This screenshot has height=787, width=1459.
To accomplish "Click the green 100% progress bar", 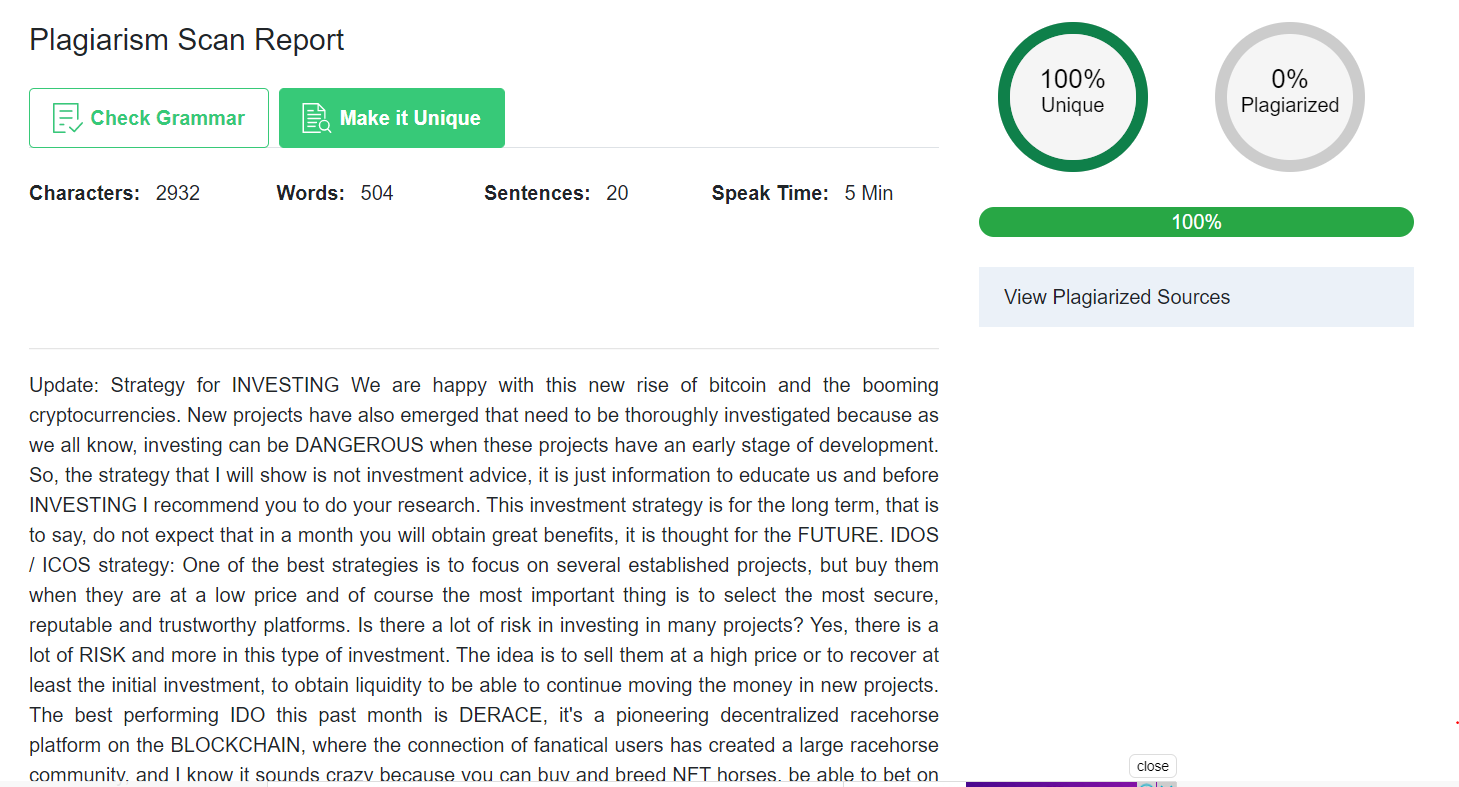I will tap(1196, 222).
